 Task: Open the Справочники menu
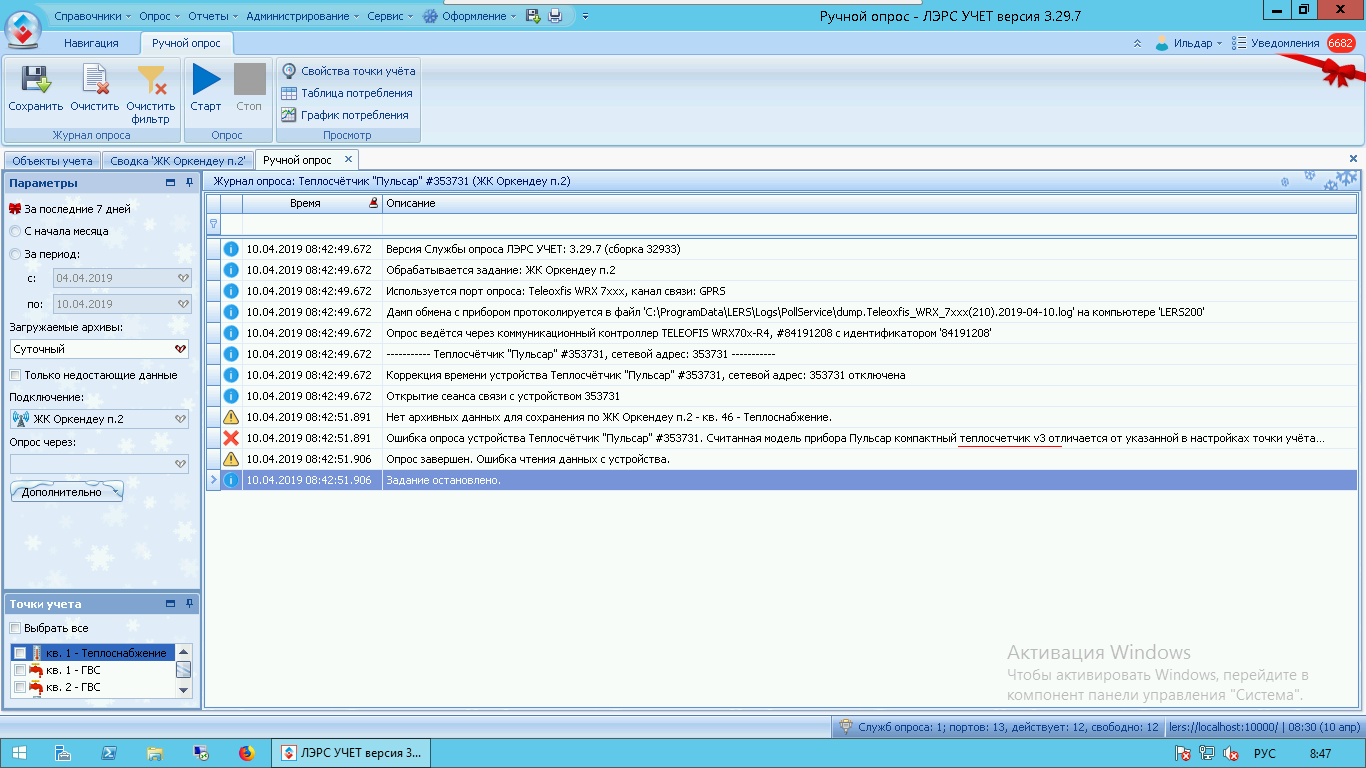(91, 16)
